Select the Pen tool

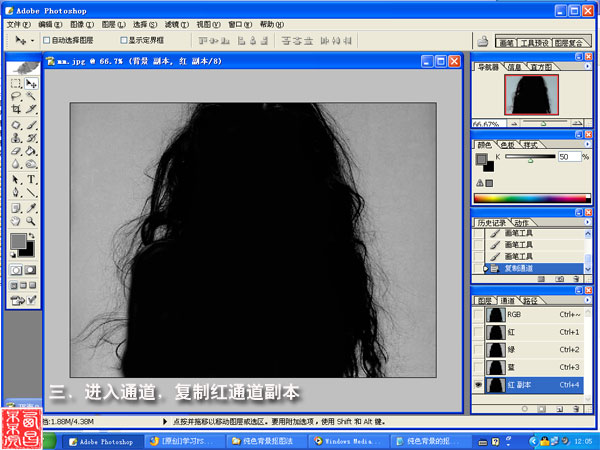16,192
